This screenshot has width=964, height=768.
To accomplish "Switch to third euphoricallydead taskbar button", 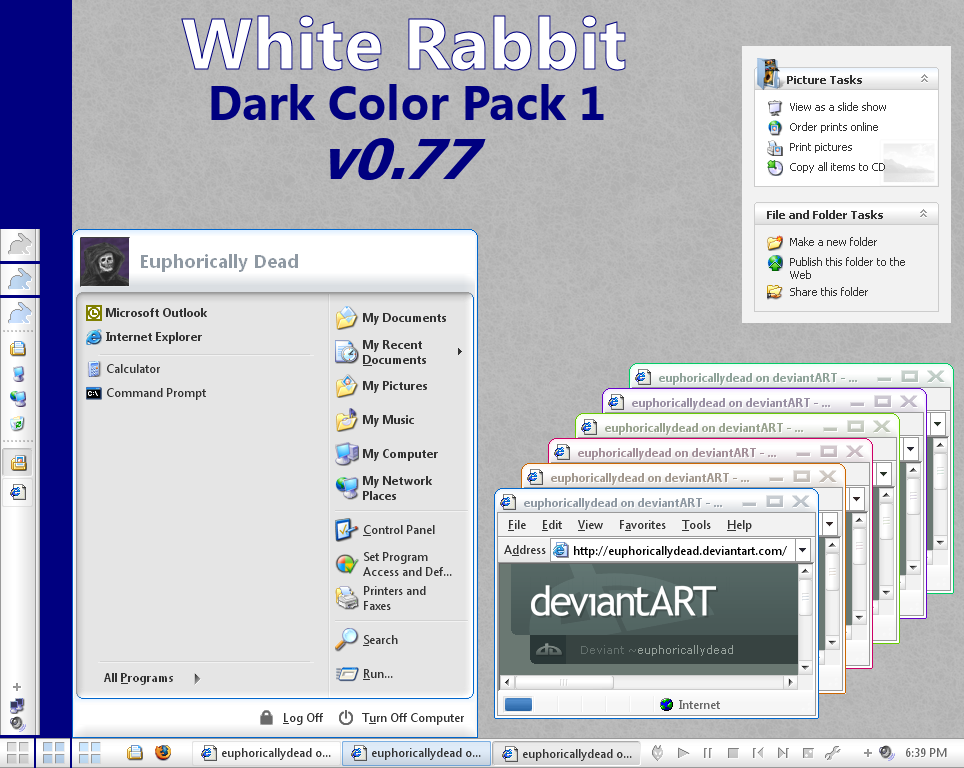I will (x=567, y=753).
